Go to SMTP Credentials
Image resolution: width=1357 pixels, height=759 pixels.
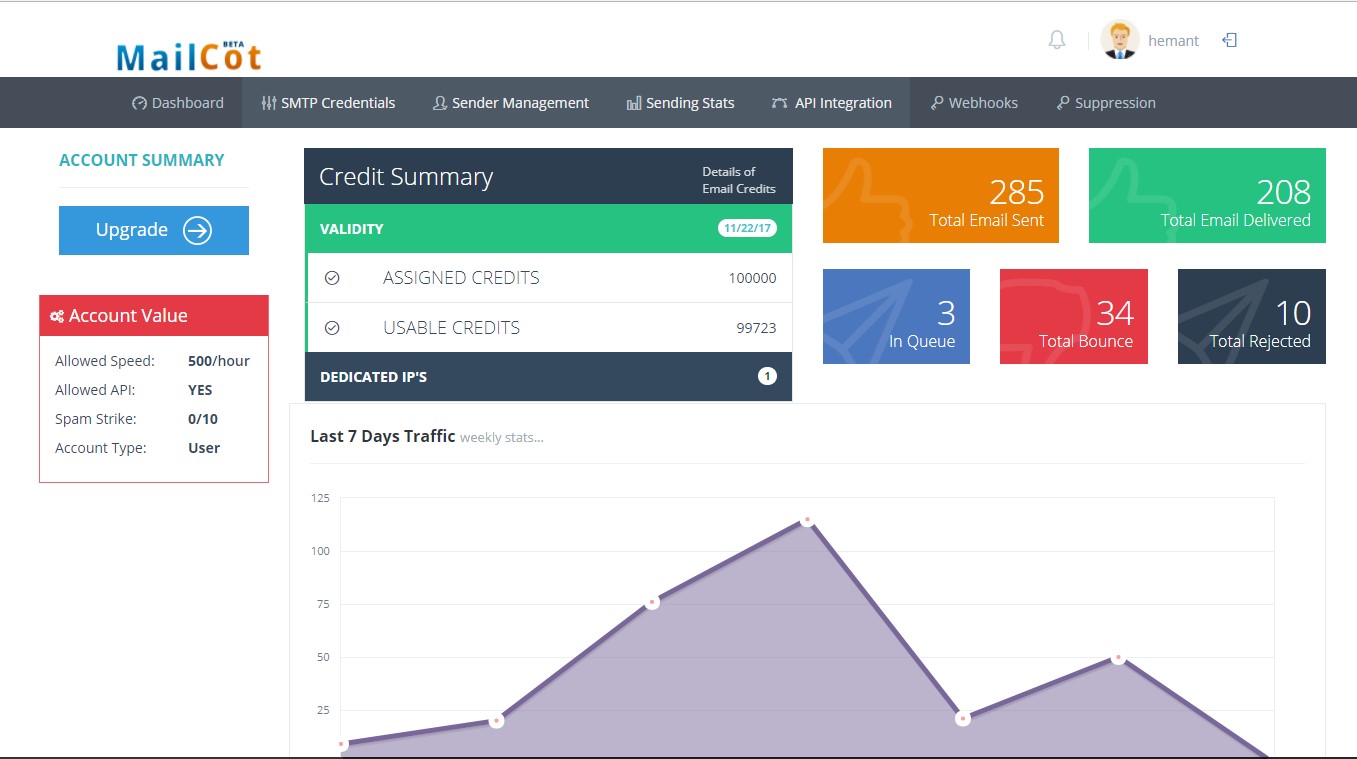click(x=328, y=103)
